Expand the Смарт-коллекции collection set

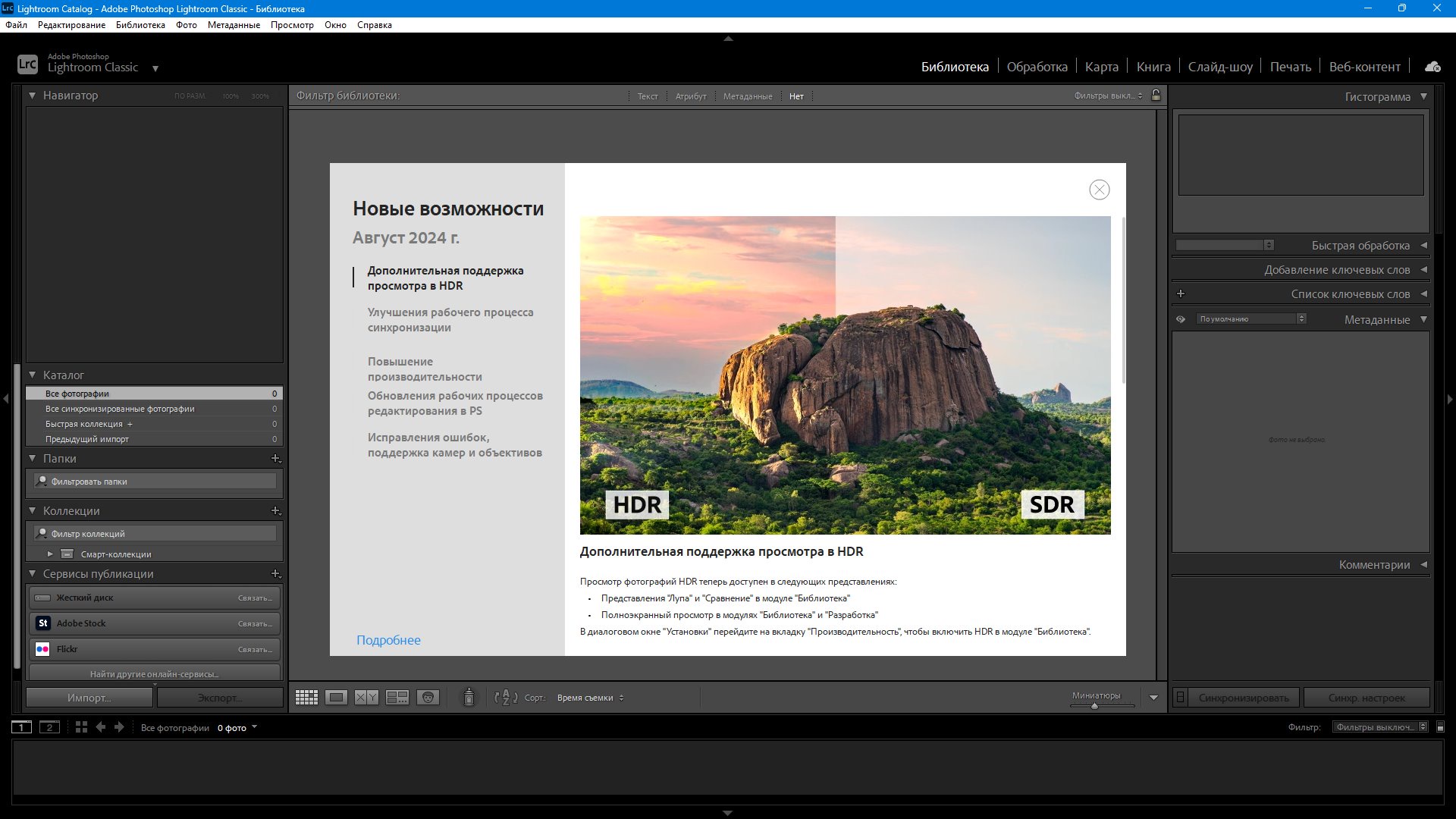50,554
